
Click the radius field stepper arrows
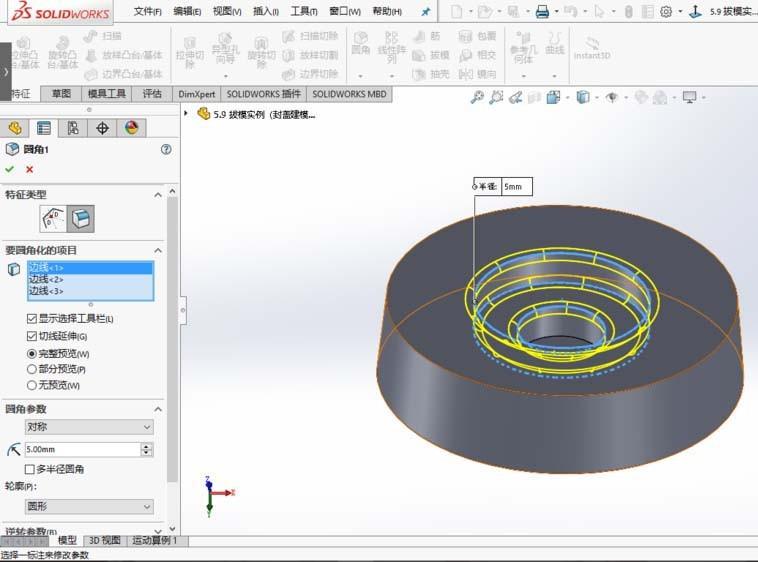point(147,449)
